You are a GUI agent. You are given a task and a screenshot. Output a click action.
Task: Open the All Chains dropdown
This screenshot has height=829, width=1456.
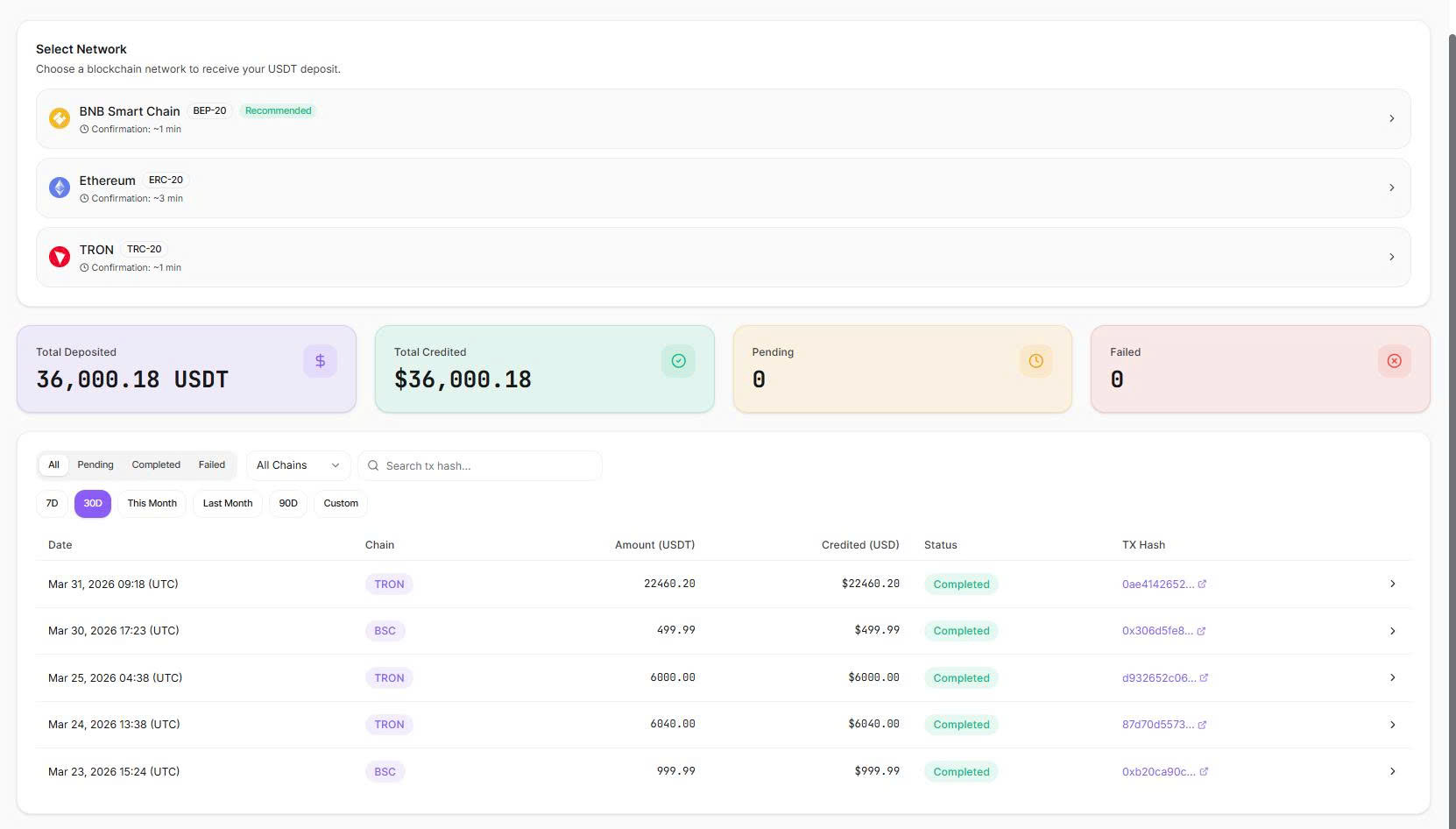[x=298, y=465]
